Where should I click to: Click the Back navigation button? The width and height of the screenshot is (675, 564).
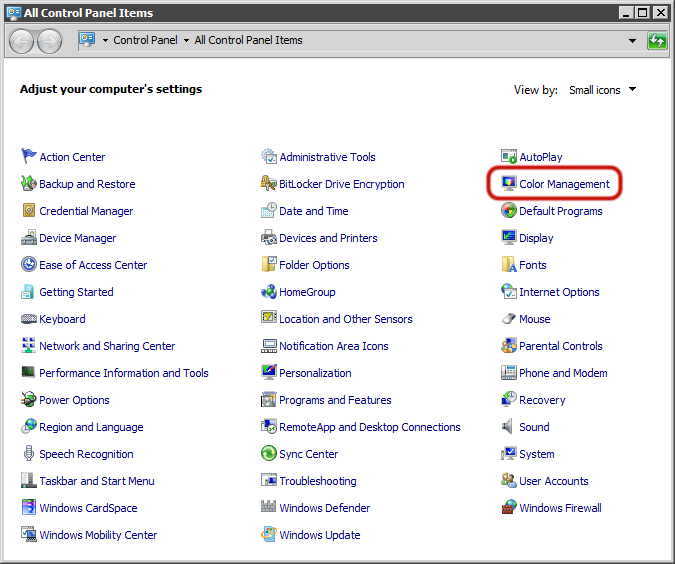pos(21,41)
